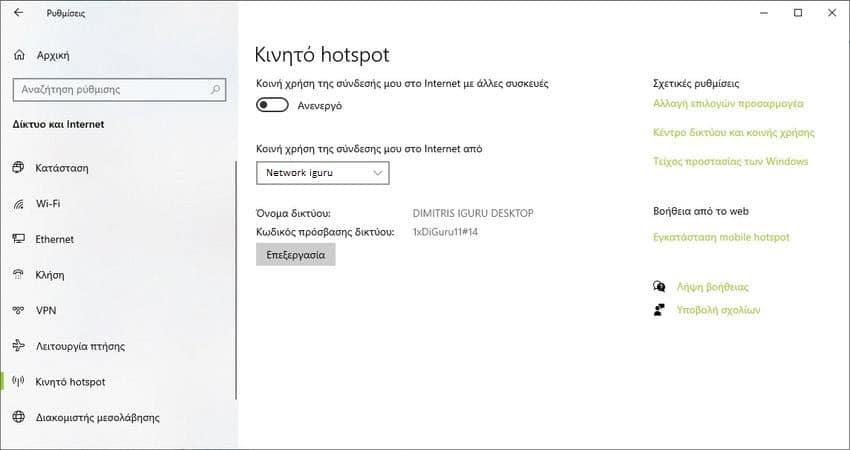Select the Κατάσταση globe icon
The image size is (850, 450).
[x=18, y=168]
